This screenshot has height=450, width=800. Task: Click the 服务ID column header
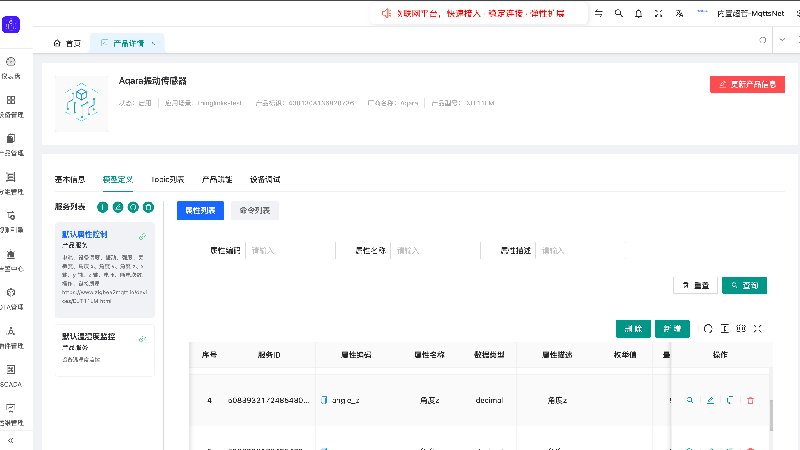[x=269, y=355]
